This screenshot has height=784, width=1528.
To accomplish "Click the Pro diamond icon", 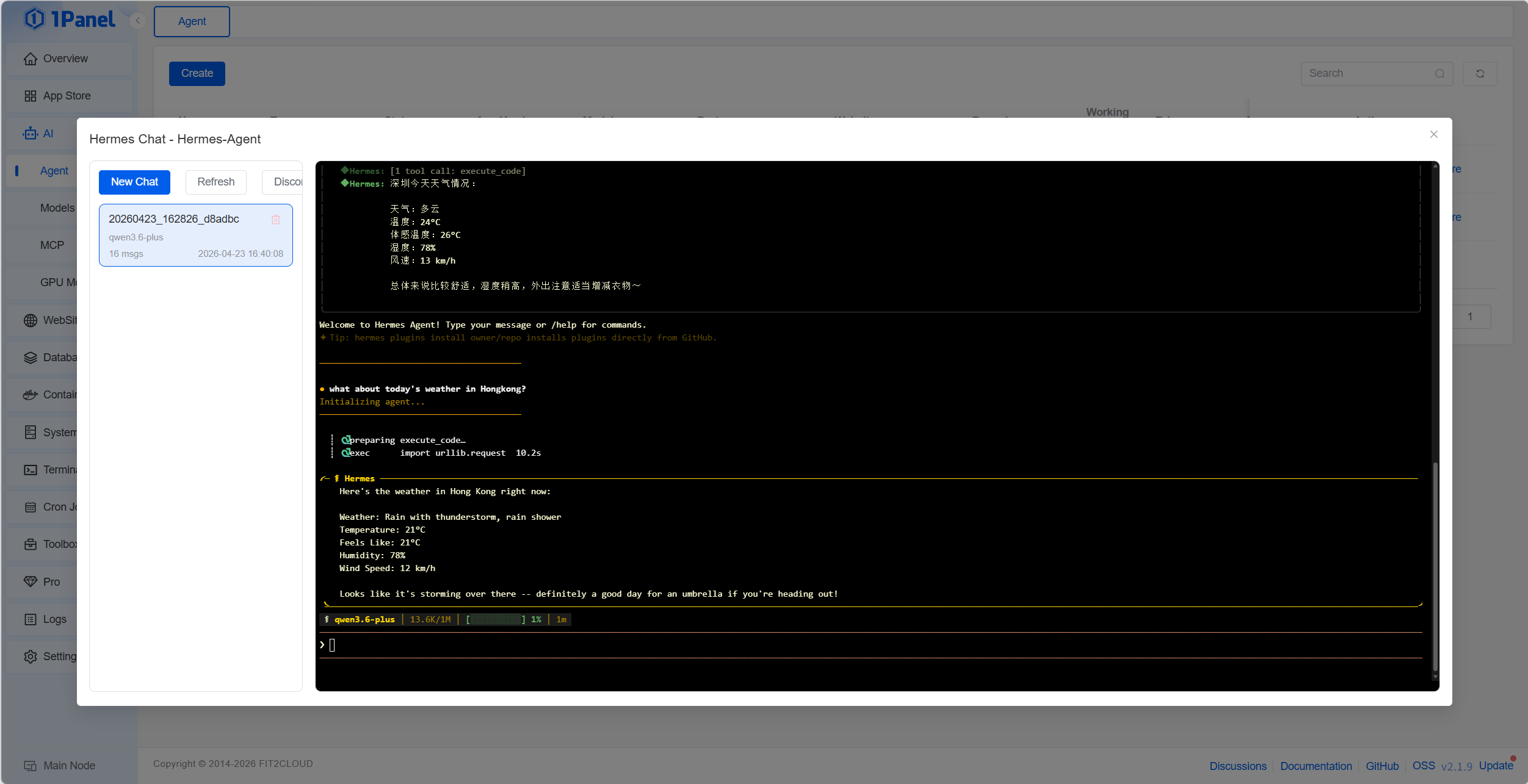I will (x=31, y=582).
